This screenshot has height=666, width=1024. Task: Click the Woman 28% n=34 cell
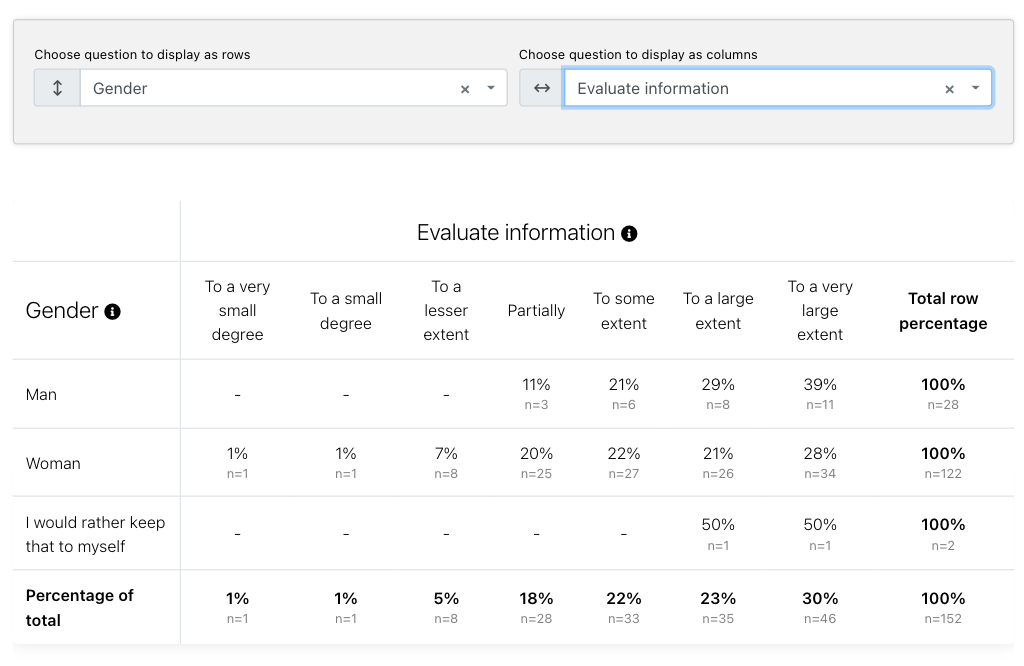pyautogui.click(x=820, y=463)
